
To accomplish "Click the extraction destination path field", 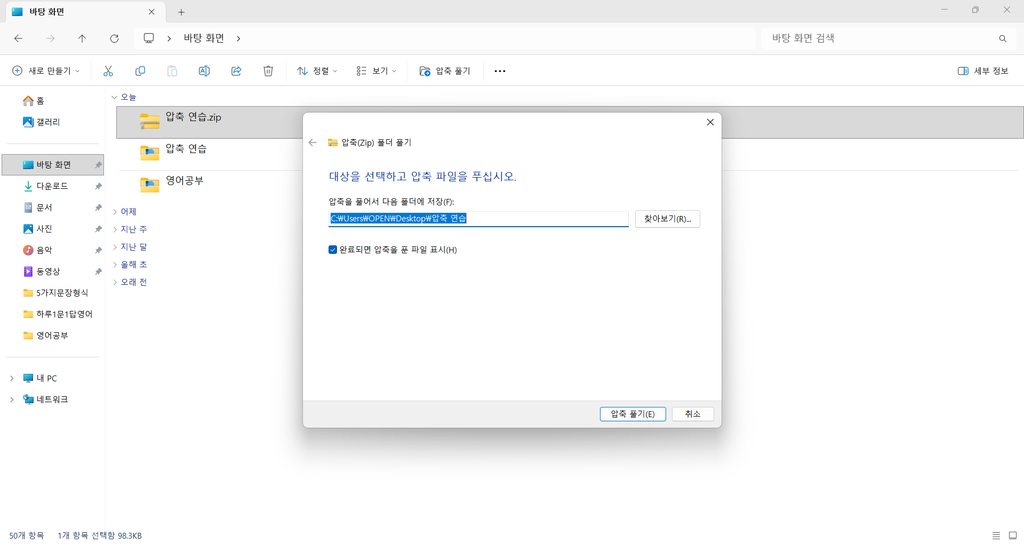I will 478,219.
